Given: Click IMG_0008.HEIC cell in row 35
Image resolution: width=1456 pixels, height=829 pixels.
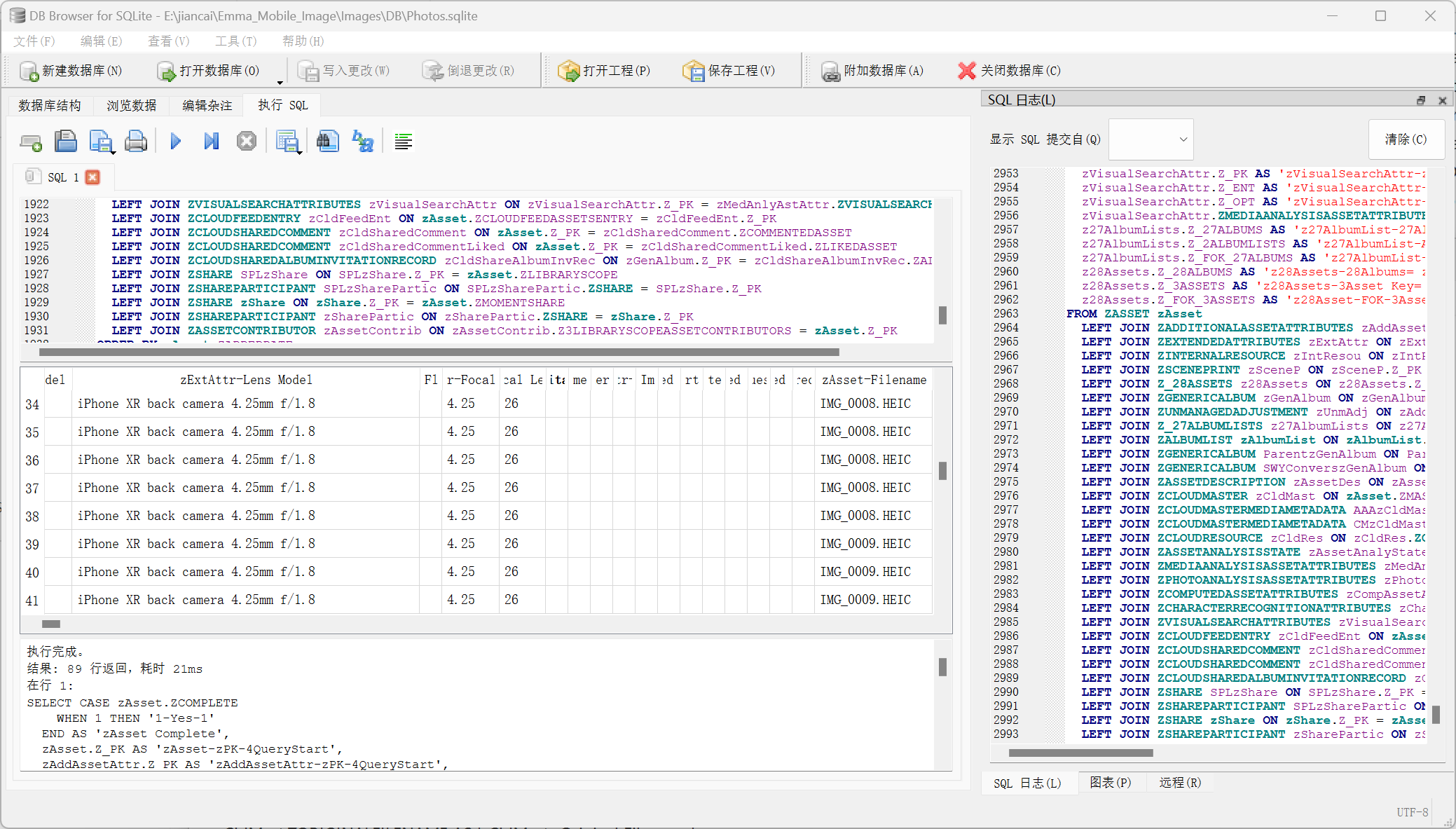Looking at the screenshot, I should 874,432.
